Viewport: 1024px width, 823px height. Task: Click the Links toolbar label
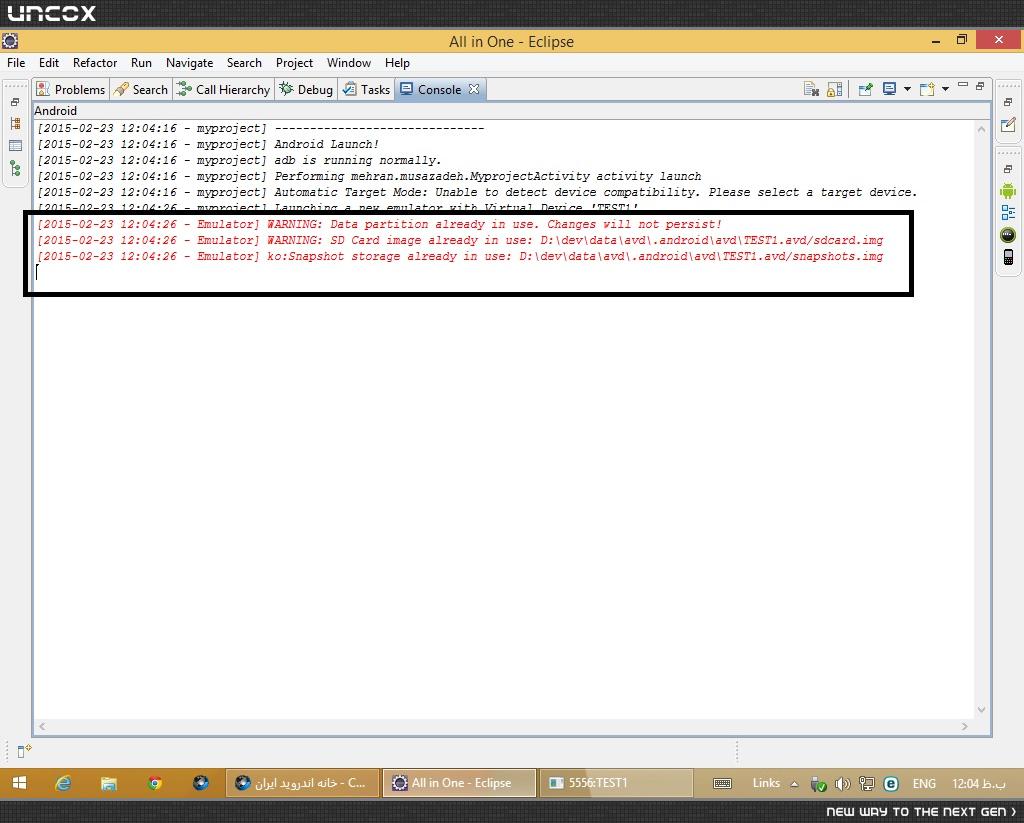[x=766, y=783]
